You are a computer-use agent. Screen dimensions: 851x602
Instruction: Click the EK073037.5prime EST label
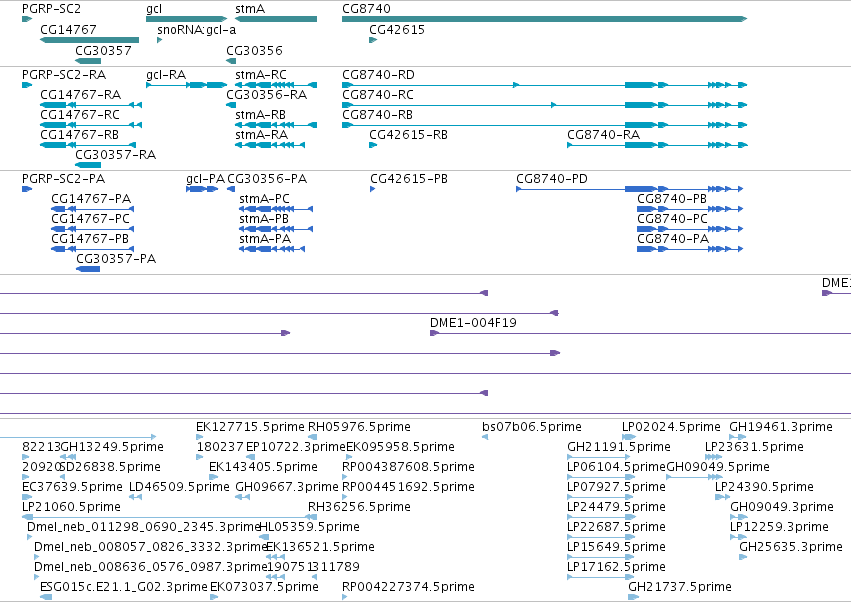pyautogui.click(x=264, y=587)
